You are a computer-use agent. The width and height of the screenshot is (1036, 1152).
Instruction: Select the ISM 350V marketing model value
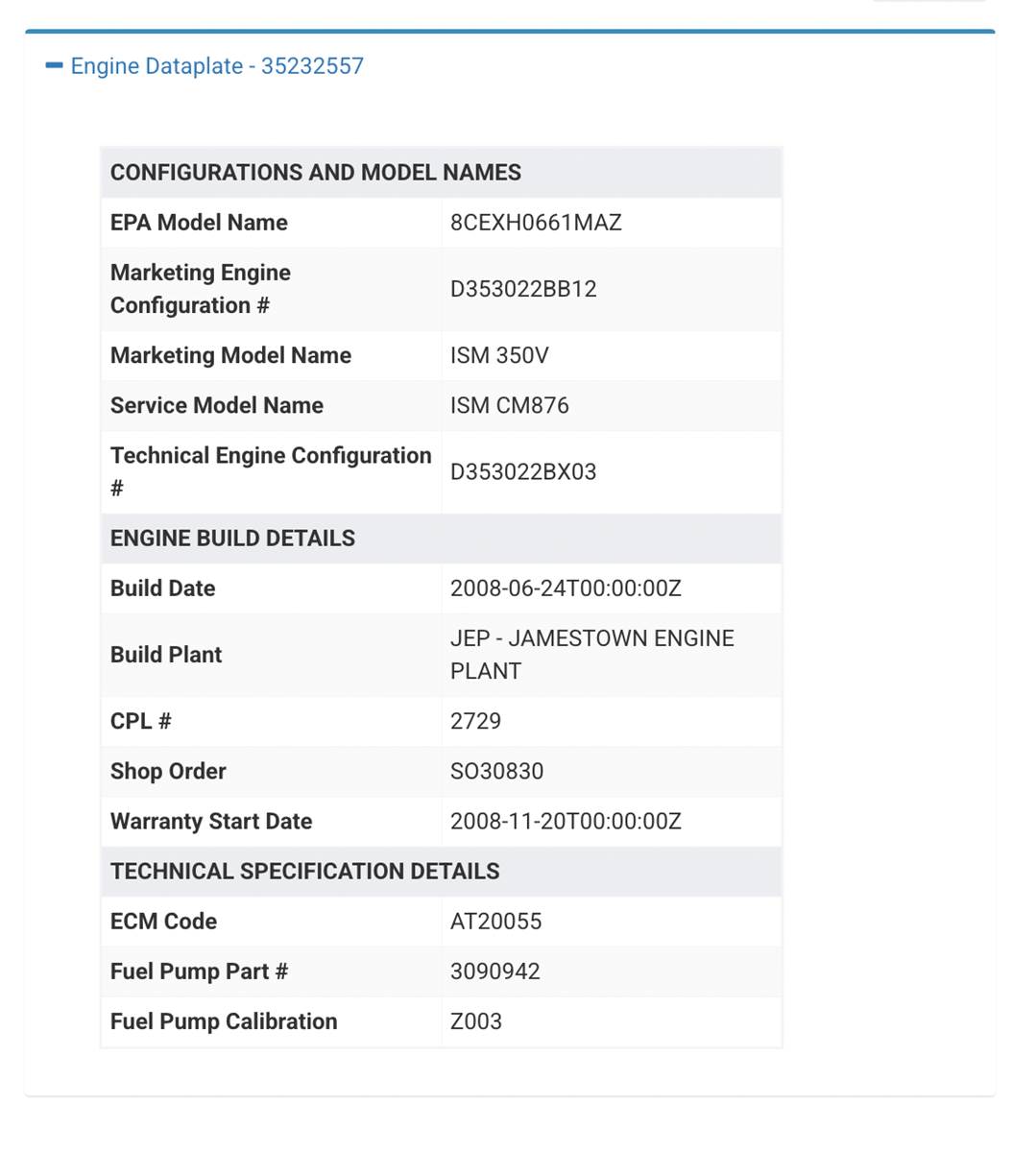point(499,355)
